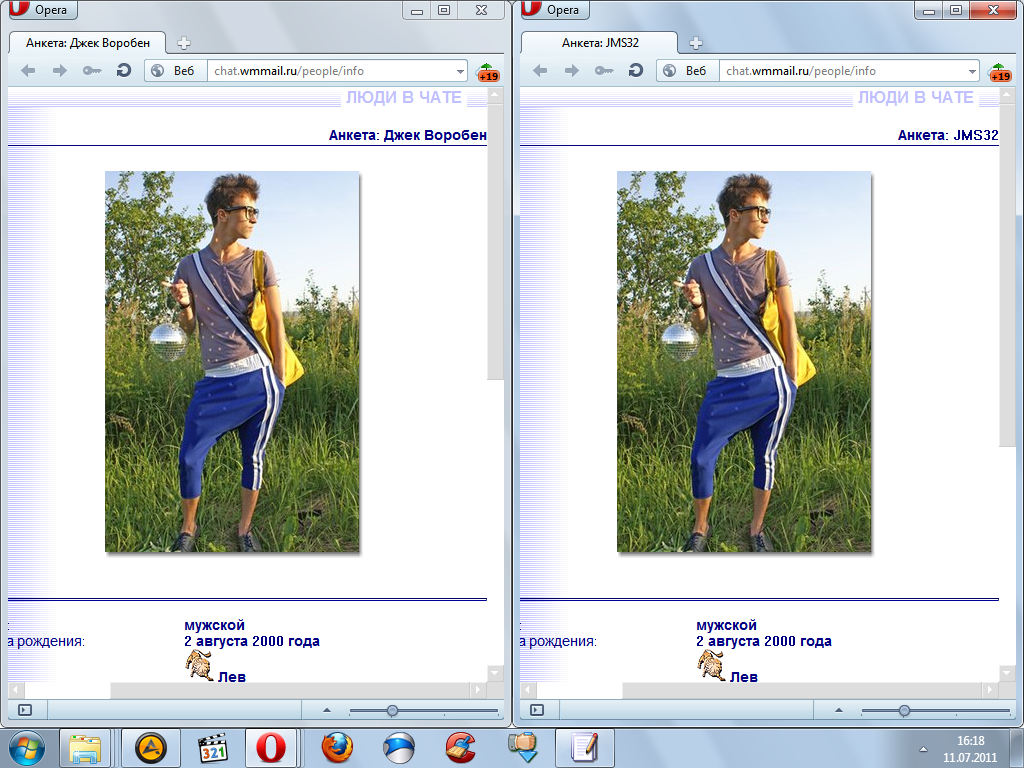Go forward in the left Opera window
Viewport: 1024px width, 768px height.
pos(59,71)
